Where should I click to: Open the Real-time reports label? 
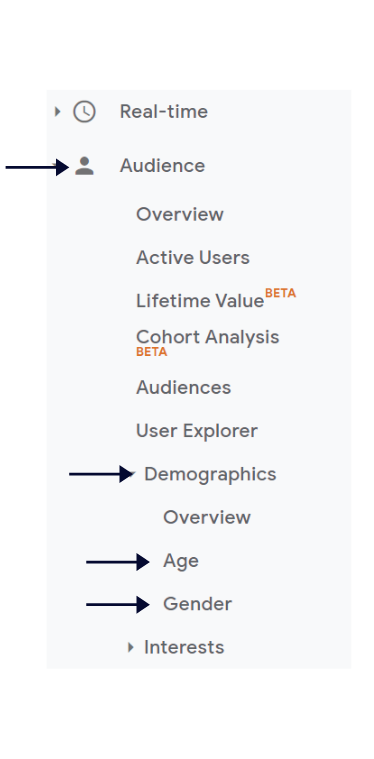pos(164,112)
